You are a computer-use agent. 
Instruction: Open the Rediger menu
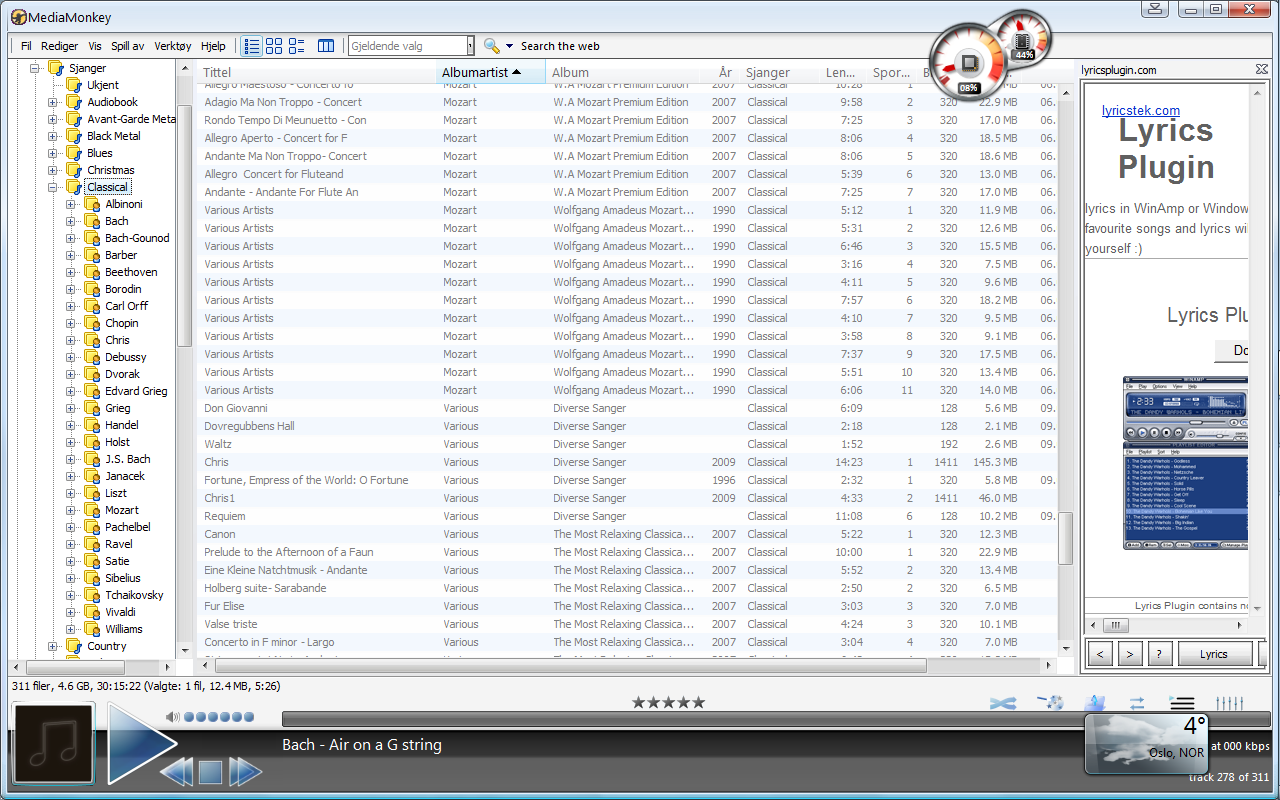pyautogui.click(x=60, y=46)
